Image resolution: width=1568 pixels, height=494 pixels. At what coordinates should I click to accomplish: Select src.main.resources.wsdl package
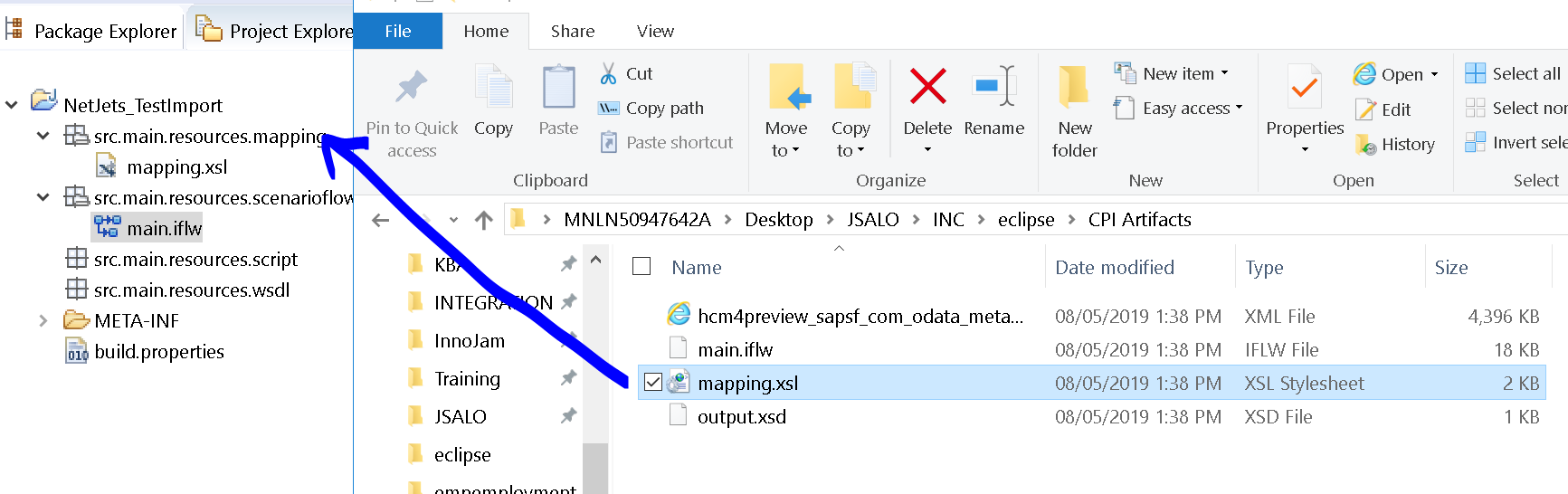[x=178, y=290]
